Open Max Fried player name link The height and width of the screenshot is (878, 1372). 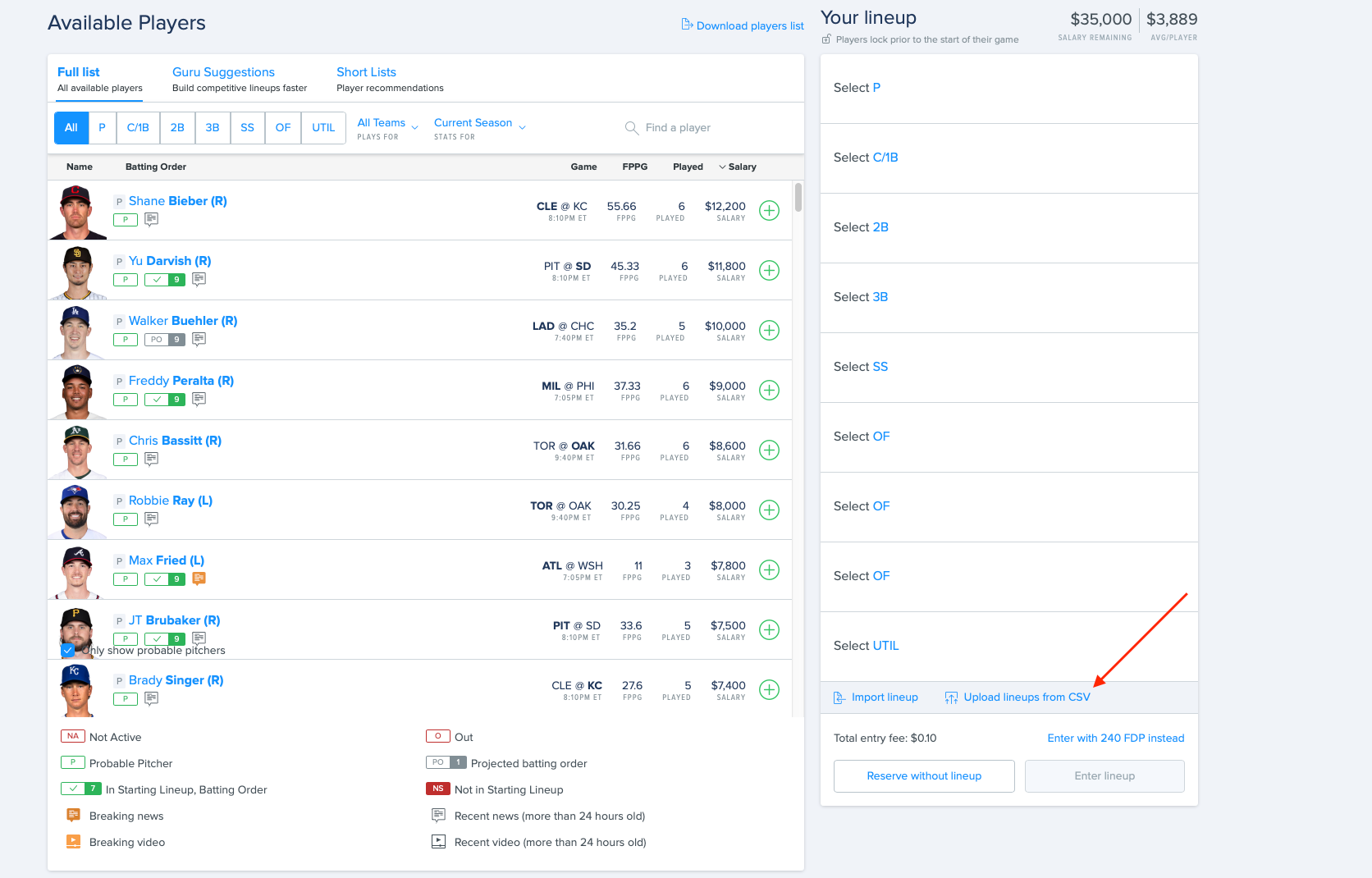point(167,560)
